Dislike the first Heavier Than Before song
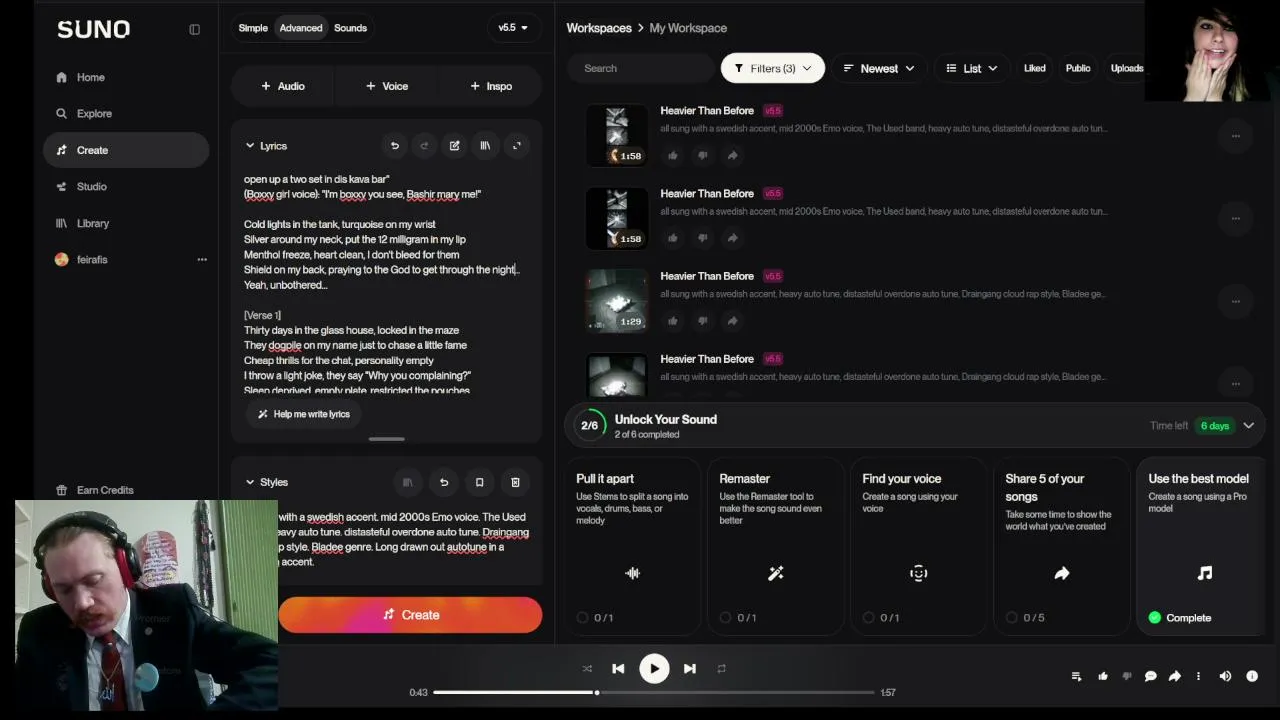 [703, 155]
